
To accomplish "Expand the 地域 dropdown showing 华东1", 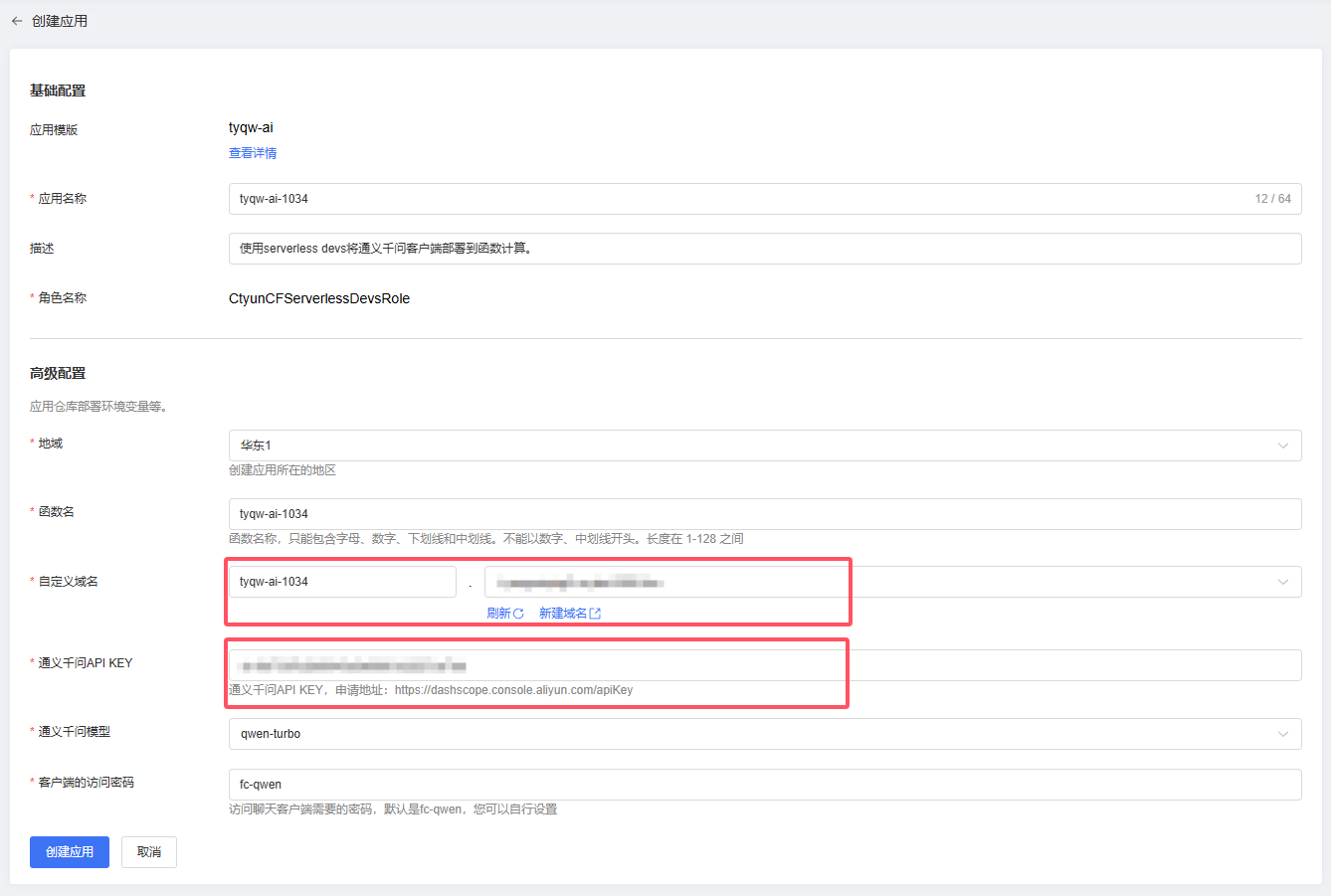I will pyautogui.click(x=765, y=446).
